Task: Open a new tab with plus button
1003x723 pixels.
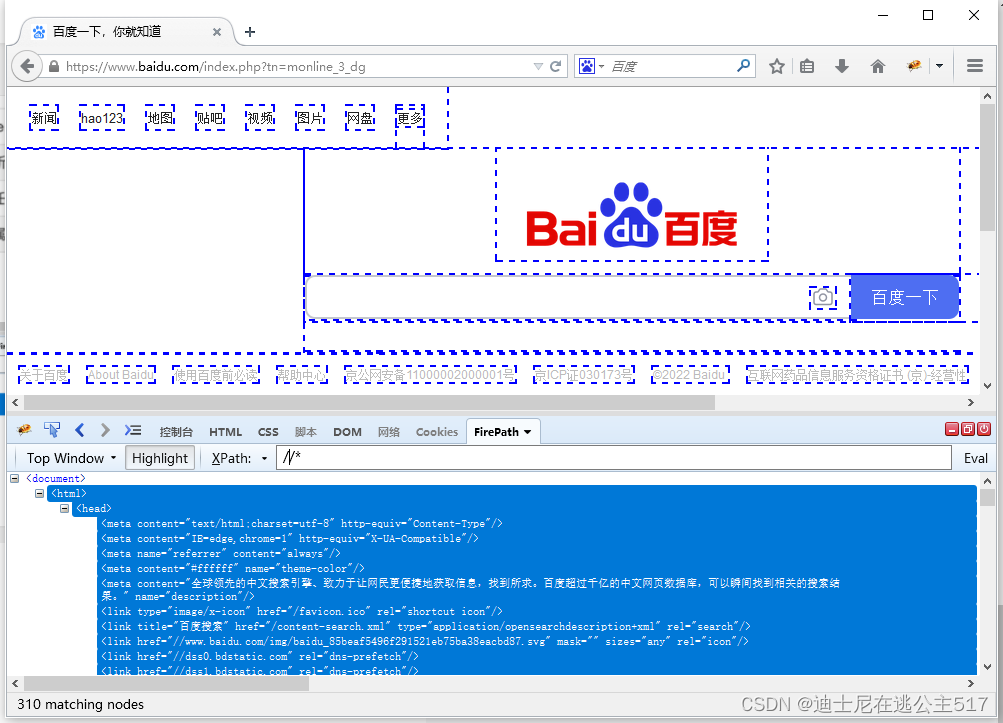Action: (x=250, y=32)
